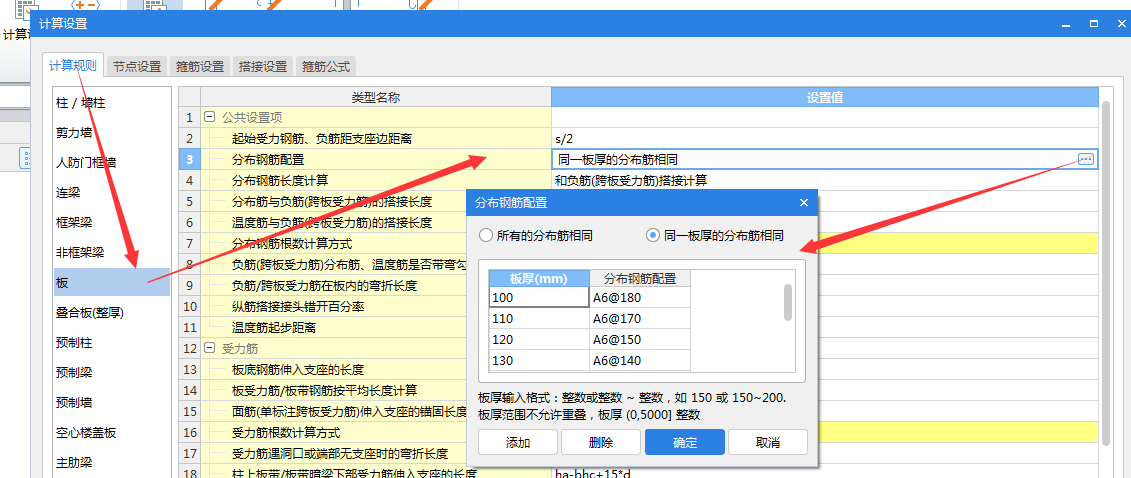The height and width of the screenshot is (478, 1131).
Task: Open the 箍筋设置 tab
Action: (200, 66)
